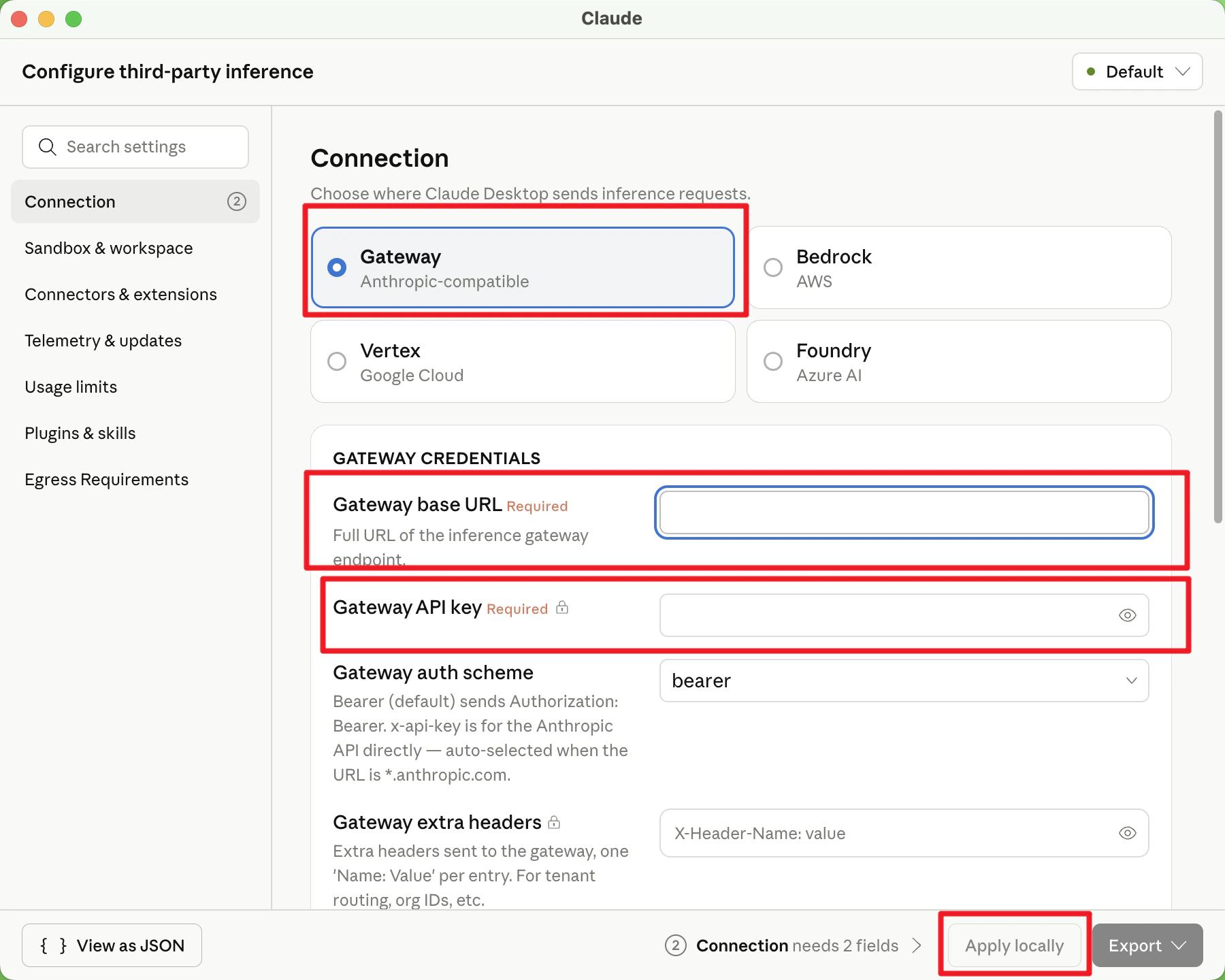Click chevron after Connection needs 2 fields

click(917, 945)
